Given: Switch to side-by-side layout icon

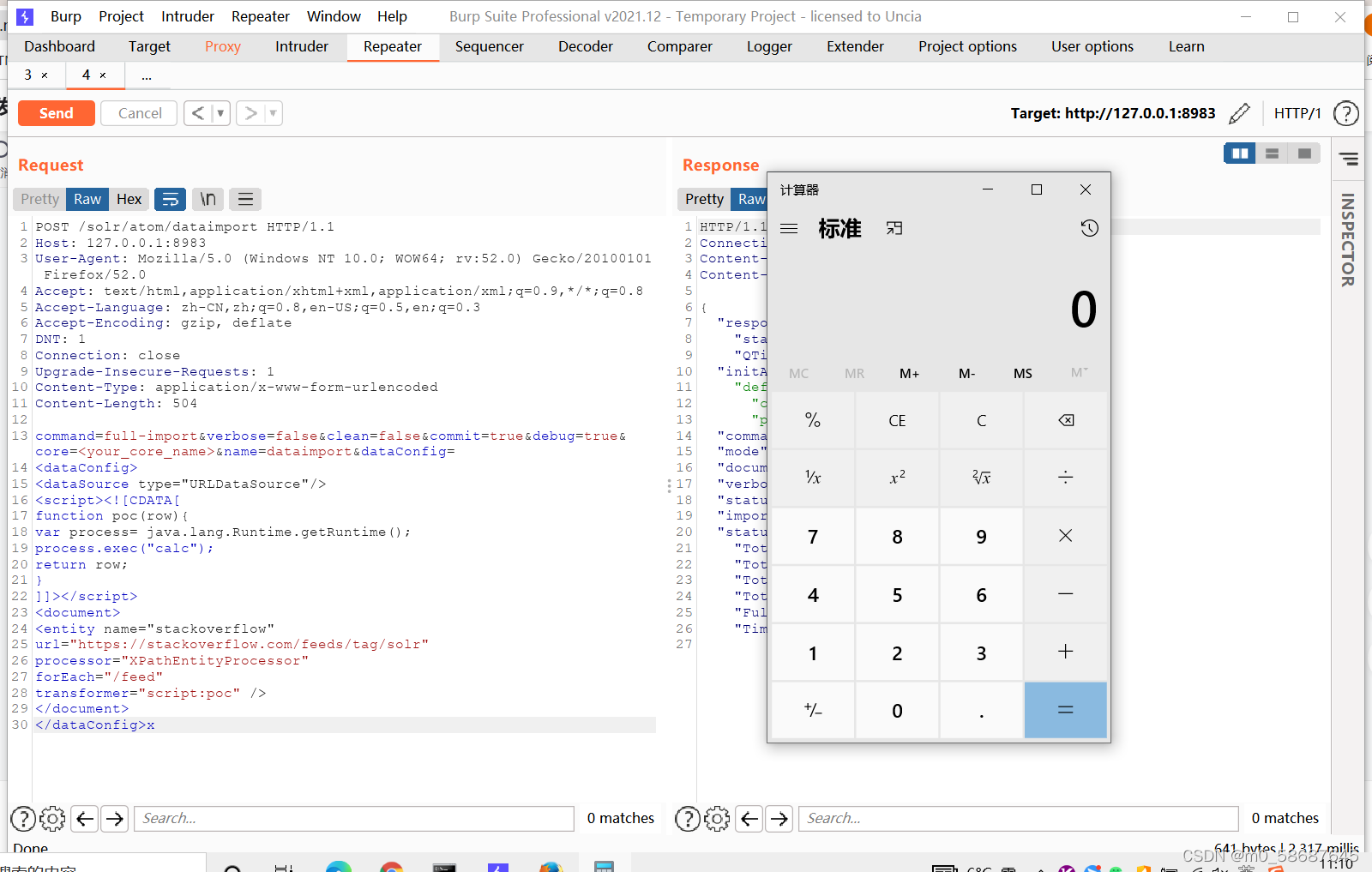Looking at the screenshot, I should pos(1240,153).
